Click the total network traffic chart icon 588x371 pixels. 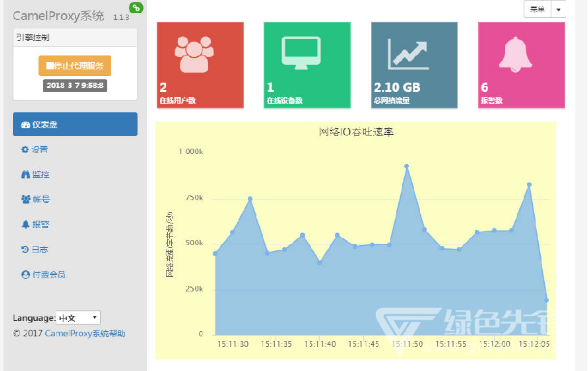tap(408, 55)
